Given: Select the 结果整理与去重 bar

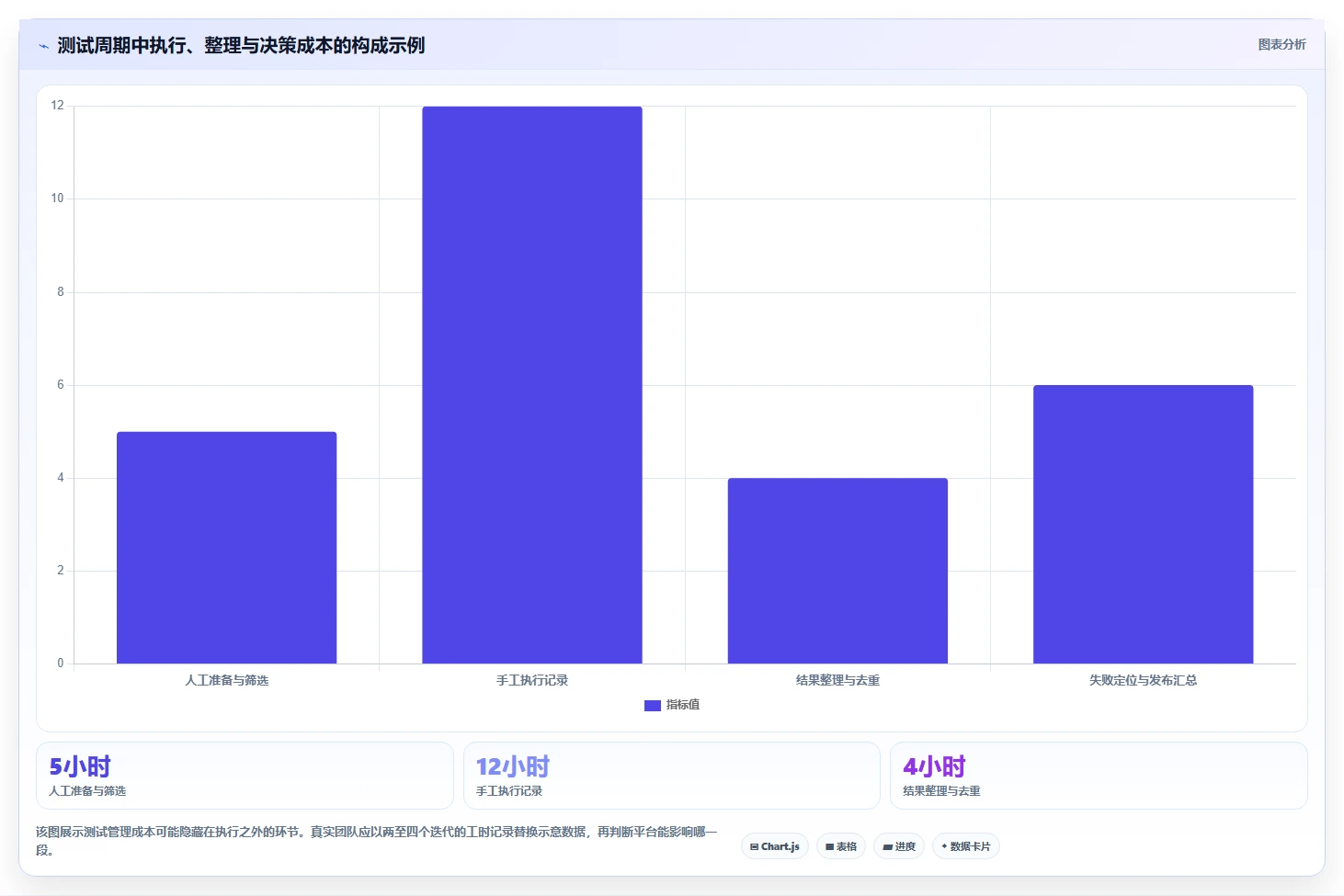Looking at the screenshot, I should [837, 571].
